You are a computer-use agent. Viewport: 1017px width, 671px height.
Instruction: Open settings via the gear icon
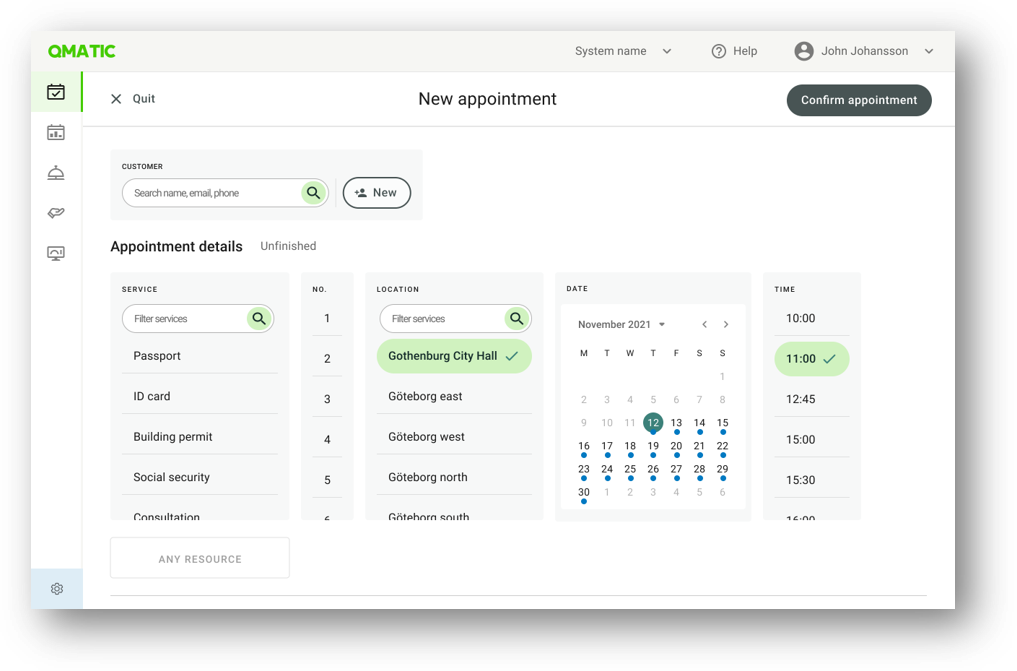pos(56,589)
